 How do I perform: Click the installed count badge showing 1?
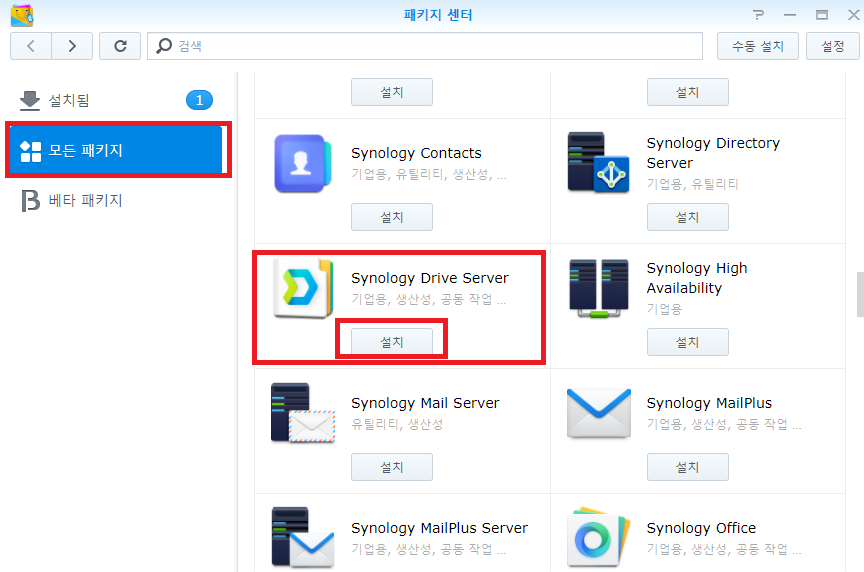coord(199,100)
